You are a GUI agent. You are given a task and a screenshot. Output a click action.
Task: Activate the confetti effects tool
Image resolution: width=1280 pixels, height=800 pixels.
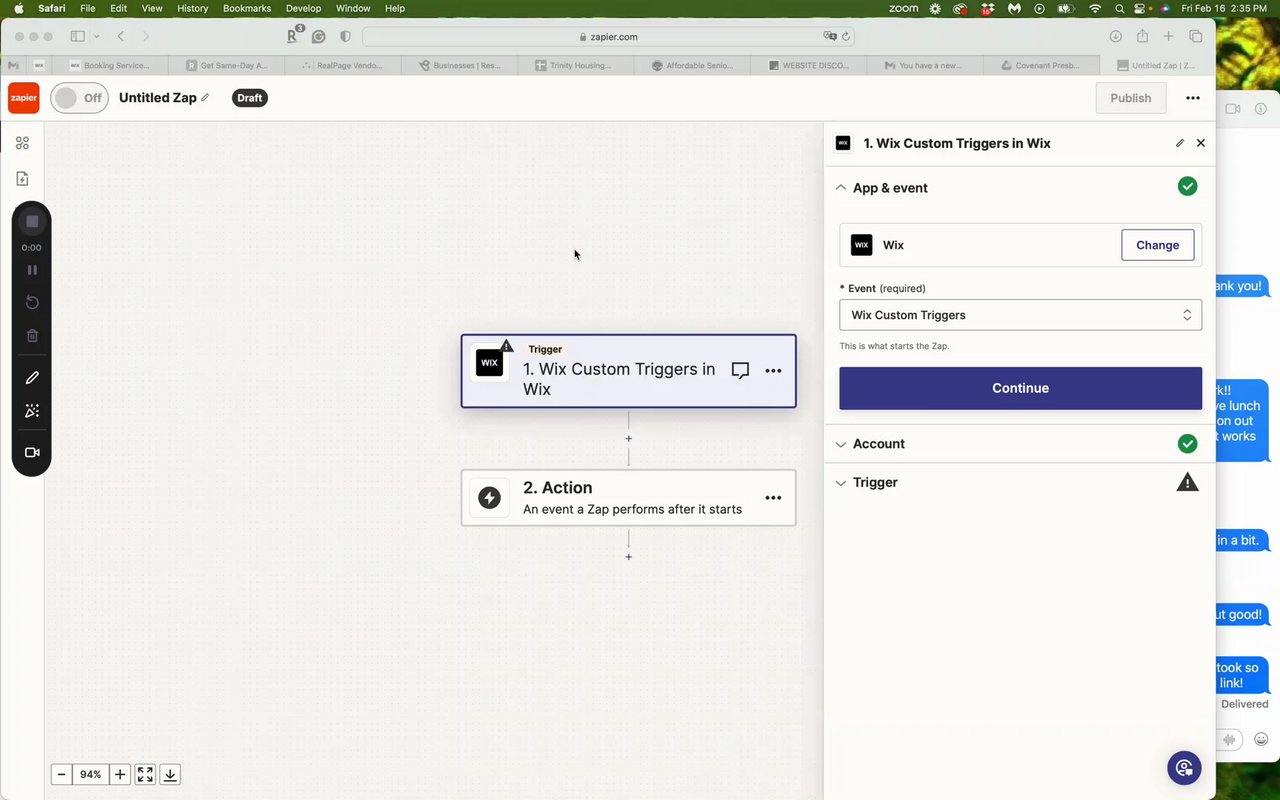[x=32, y=411]
